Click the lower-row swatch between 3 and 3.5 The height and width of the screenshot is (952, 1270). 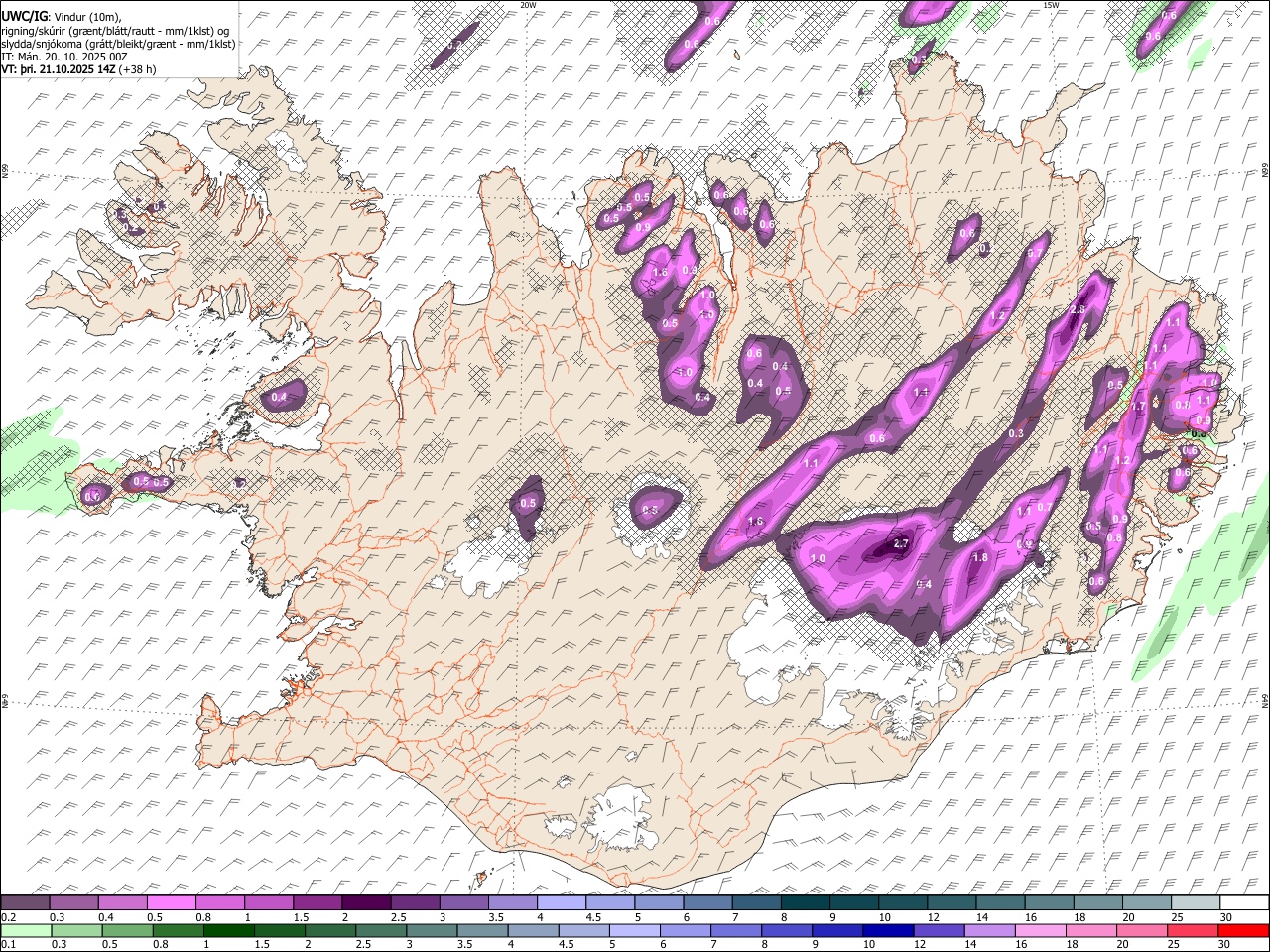(x=432, y=930)
